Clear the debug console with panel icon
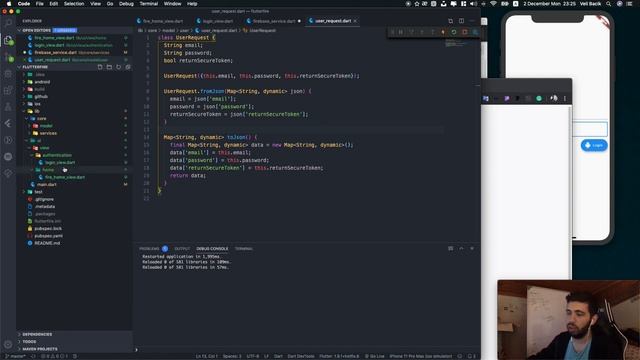 [451, 248]
